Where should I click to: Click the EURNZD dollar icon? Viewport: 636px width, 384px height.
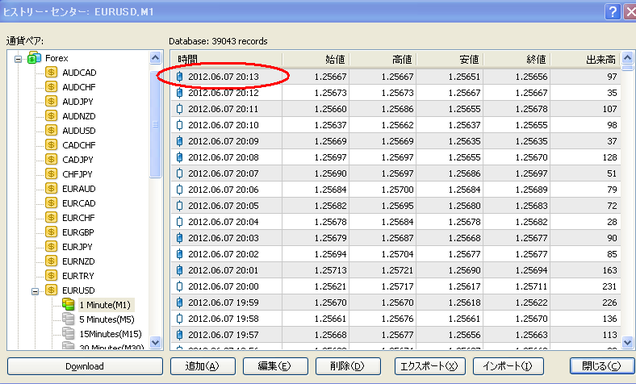(x=51, y=261)
